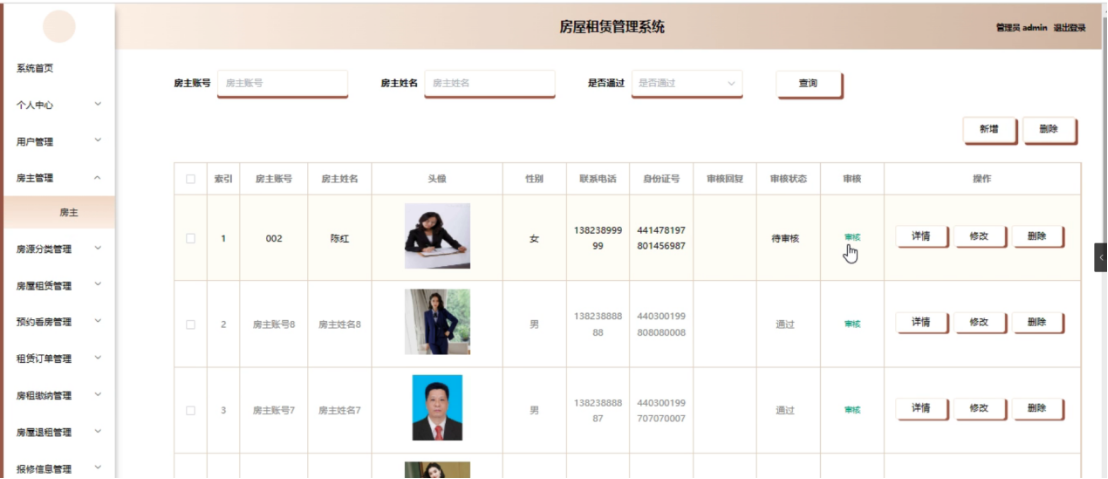The image size is (1108, 479).
Task: Select the 房主 submenu item
Action: (59, 212)
